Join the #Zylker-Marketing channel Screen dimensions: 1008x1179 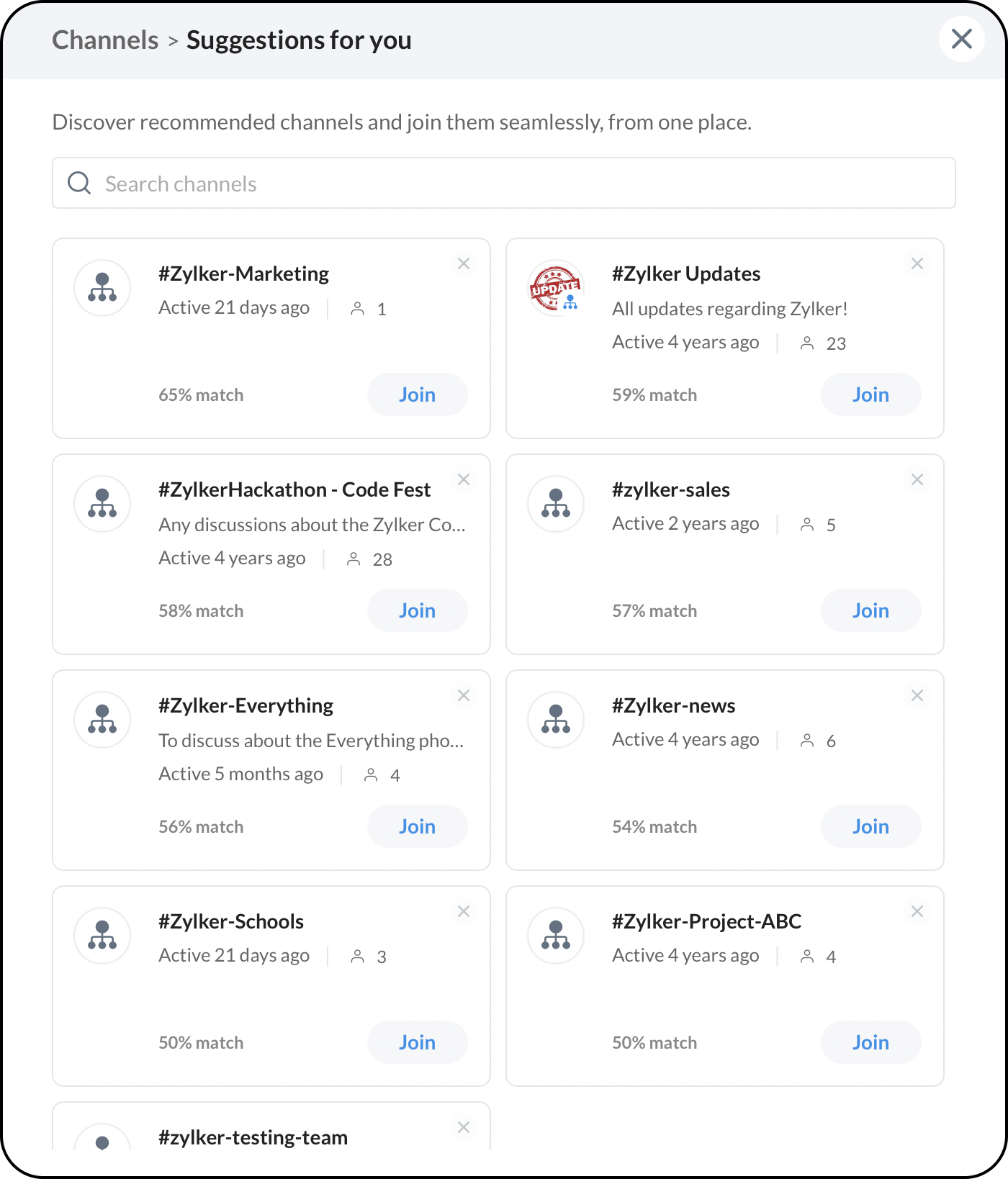coord(417,394)
